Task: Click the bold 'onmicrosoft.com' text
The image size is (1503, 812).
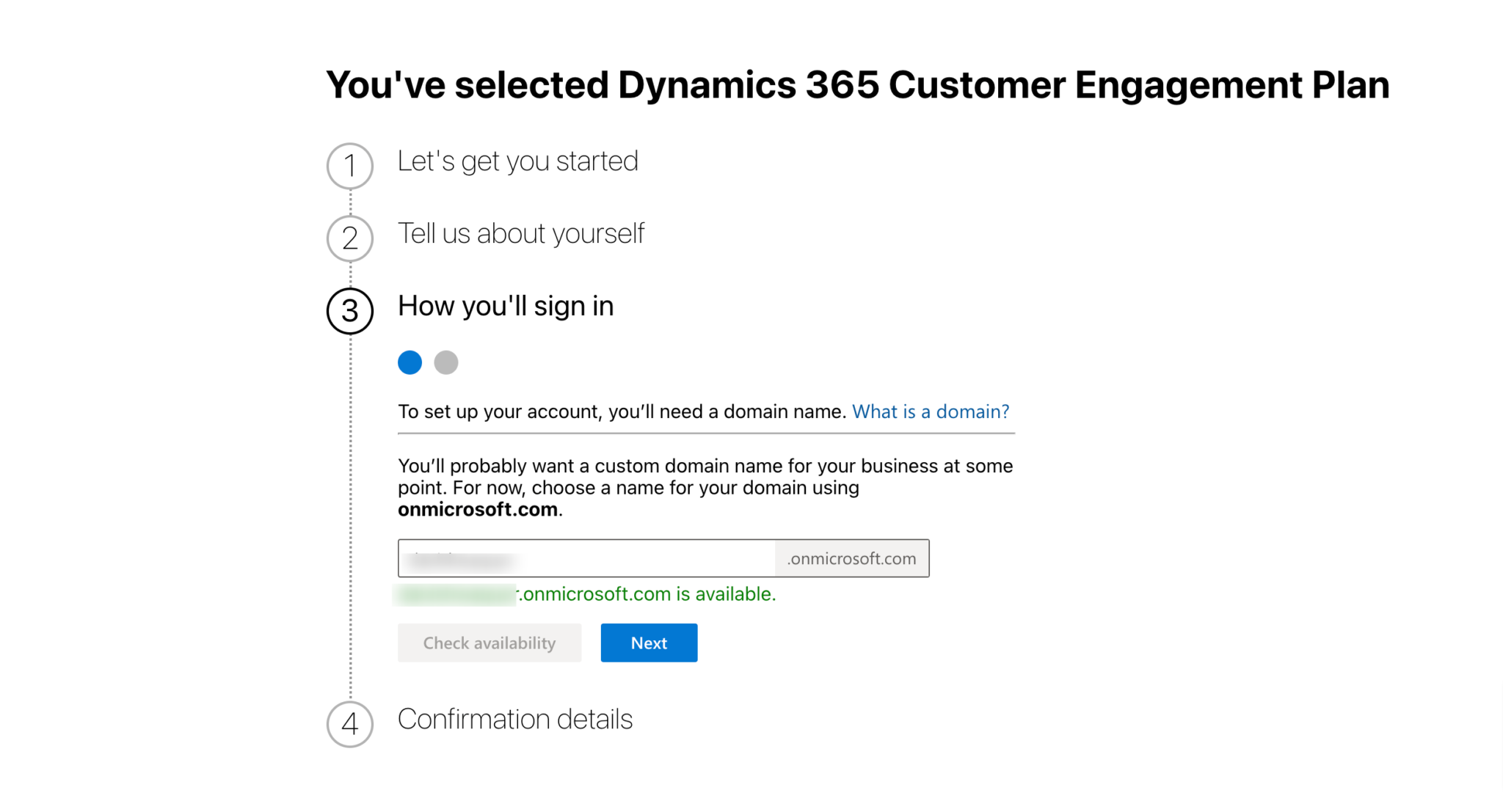Action: [x=477, y=509]
